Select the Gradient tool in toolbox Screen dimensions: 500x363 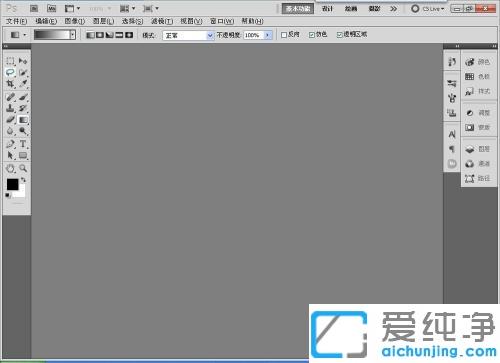[x=23, y=119]
